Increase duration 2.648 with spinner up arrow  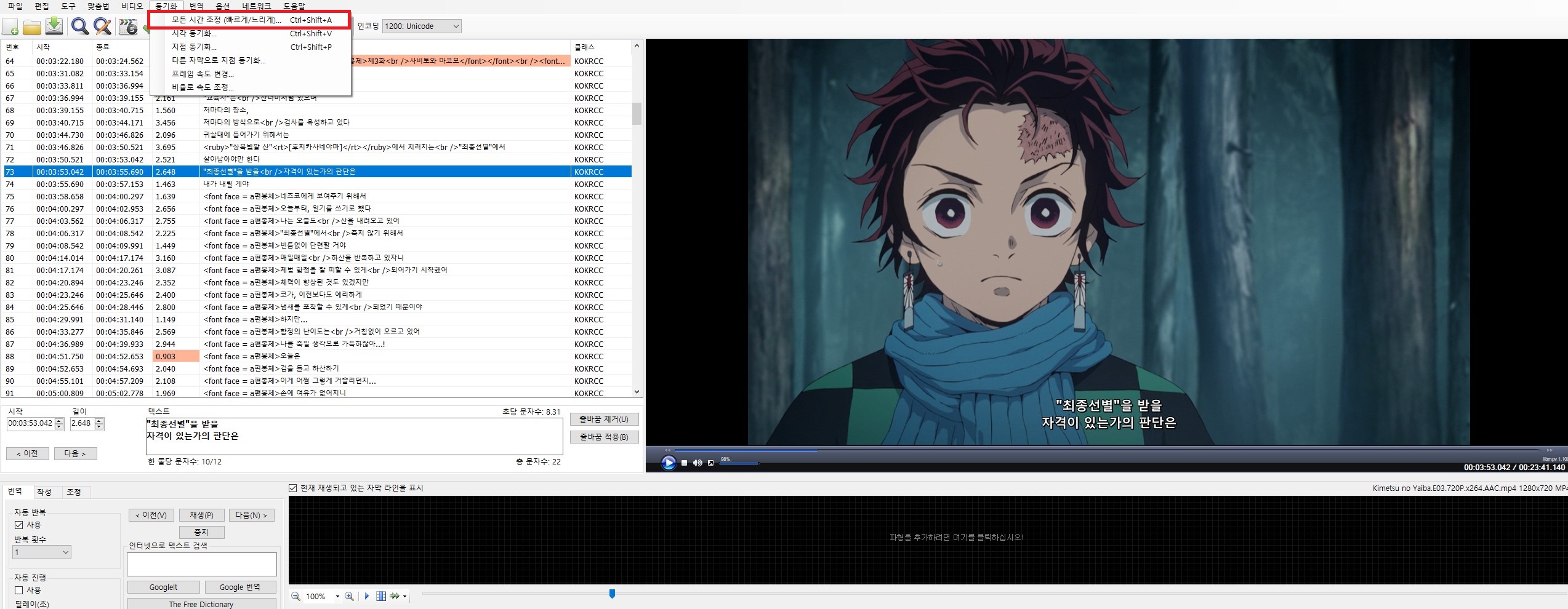[x=99, y=421]
